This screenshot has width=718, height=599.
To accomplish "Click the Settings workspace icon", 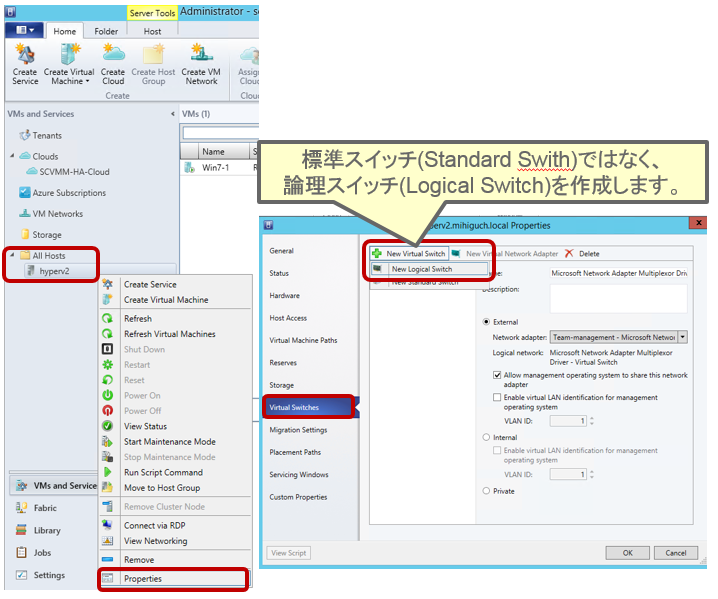I will 21,575.
